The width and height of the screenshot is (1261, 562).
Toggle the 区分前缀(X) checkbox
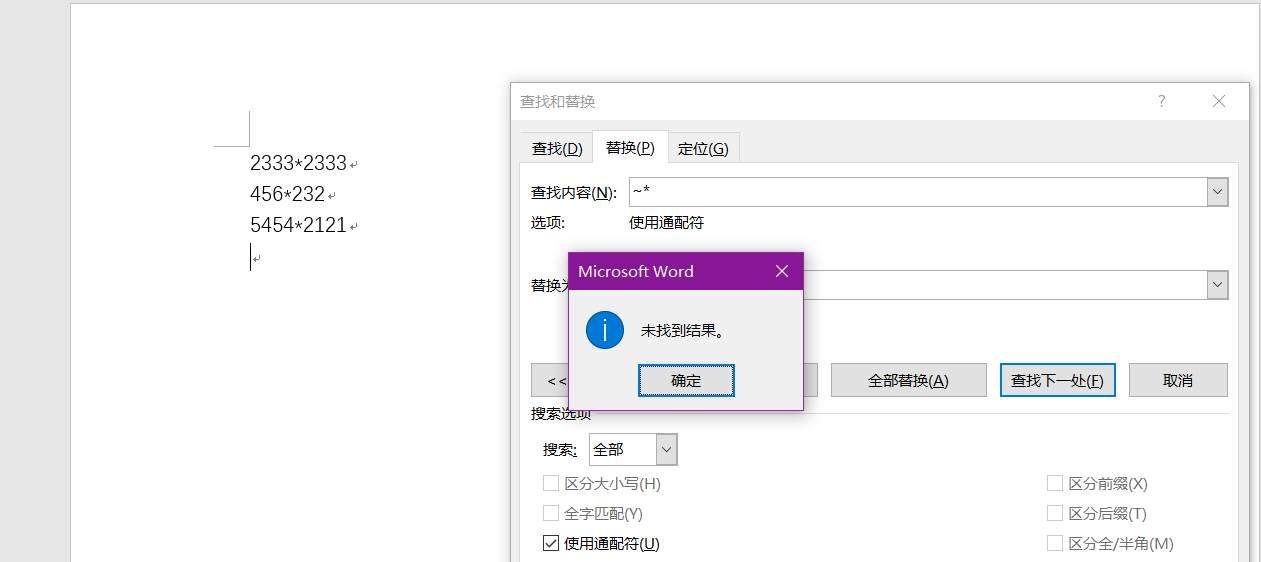point(1055,483)
